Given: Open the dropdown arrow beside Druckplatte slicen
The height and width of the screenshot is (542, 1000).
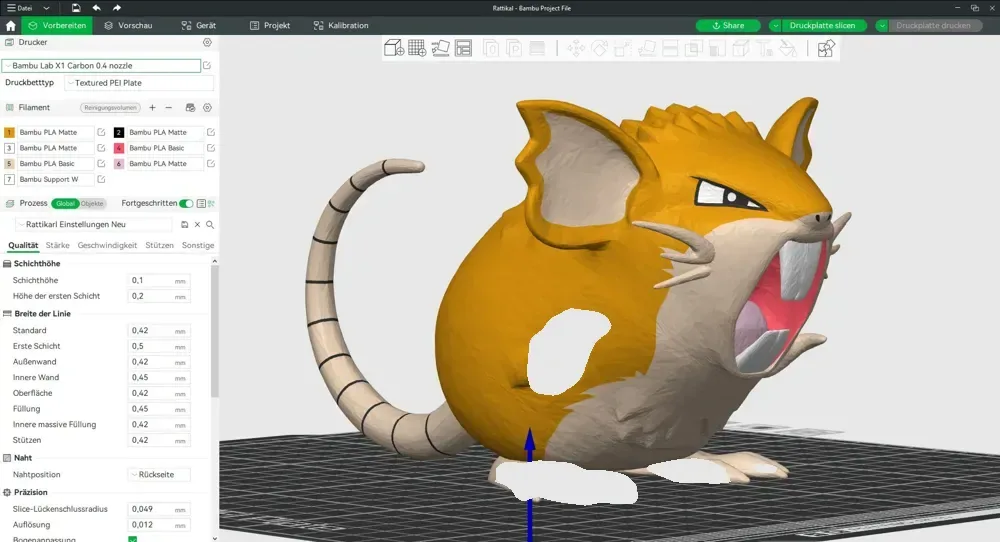Looking at the screenshot, I should [775, 26].
